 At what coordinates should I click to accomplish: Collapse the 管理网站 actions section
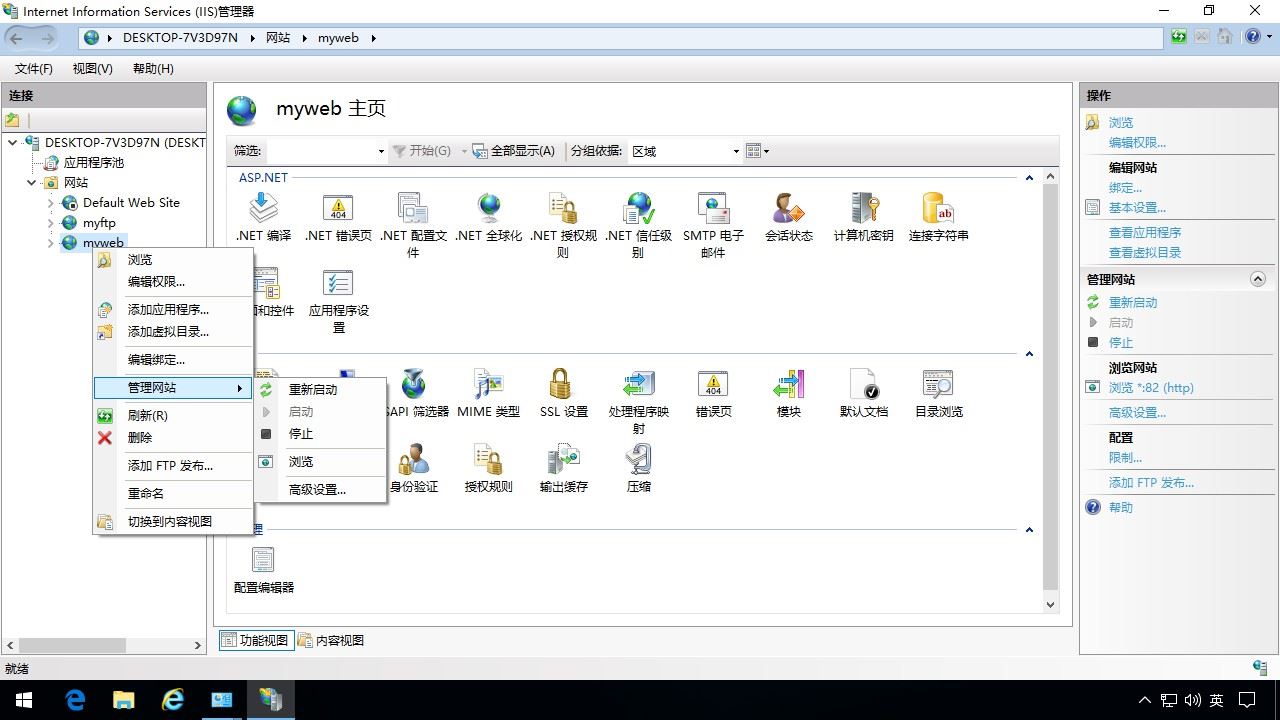click(1258, 280)
